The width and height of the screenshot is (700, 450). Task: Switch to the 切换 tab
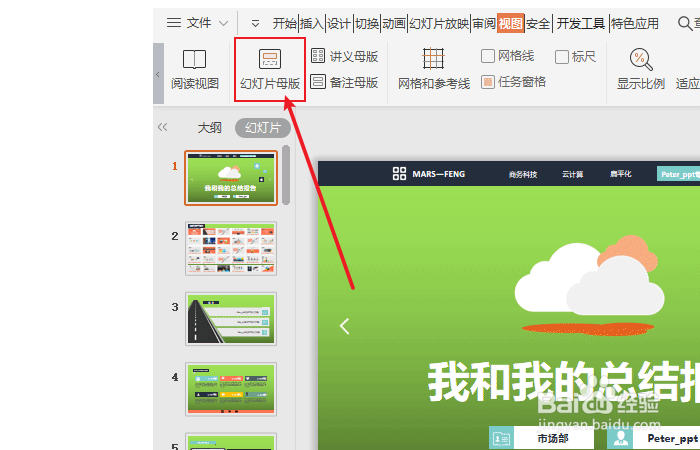click(x=367, y=23)
